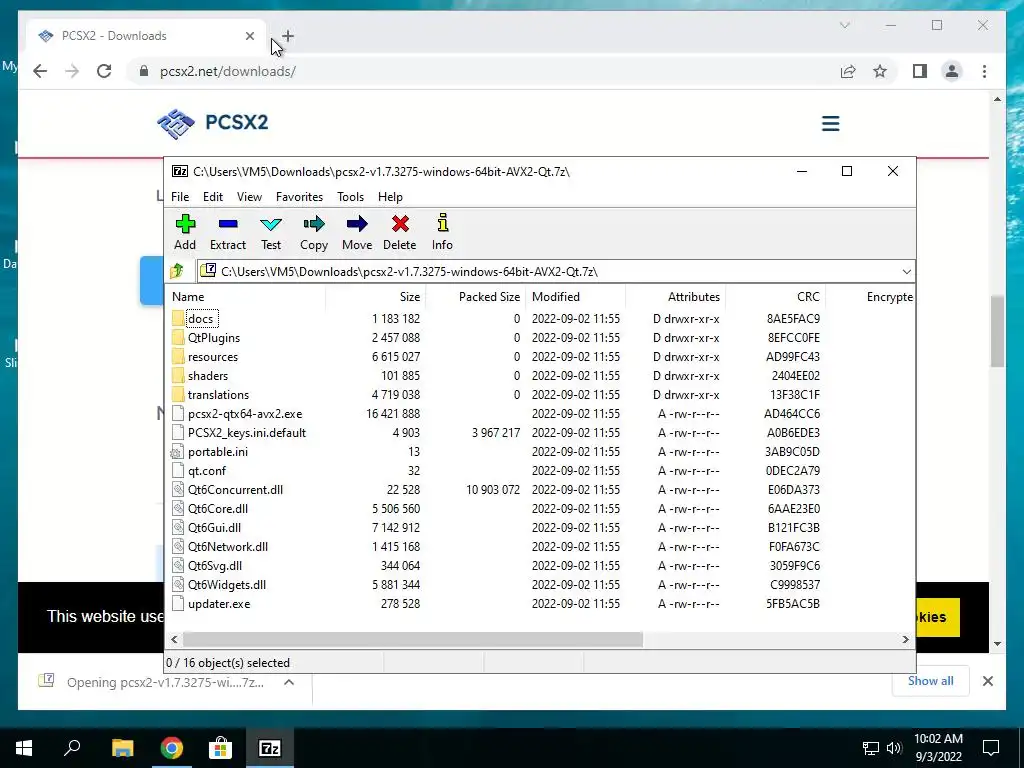Open the Info toolbar icon
Image resolution: width=1024 pixels, height=768 pixels.
coord(442,232)
